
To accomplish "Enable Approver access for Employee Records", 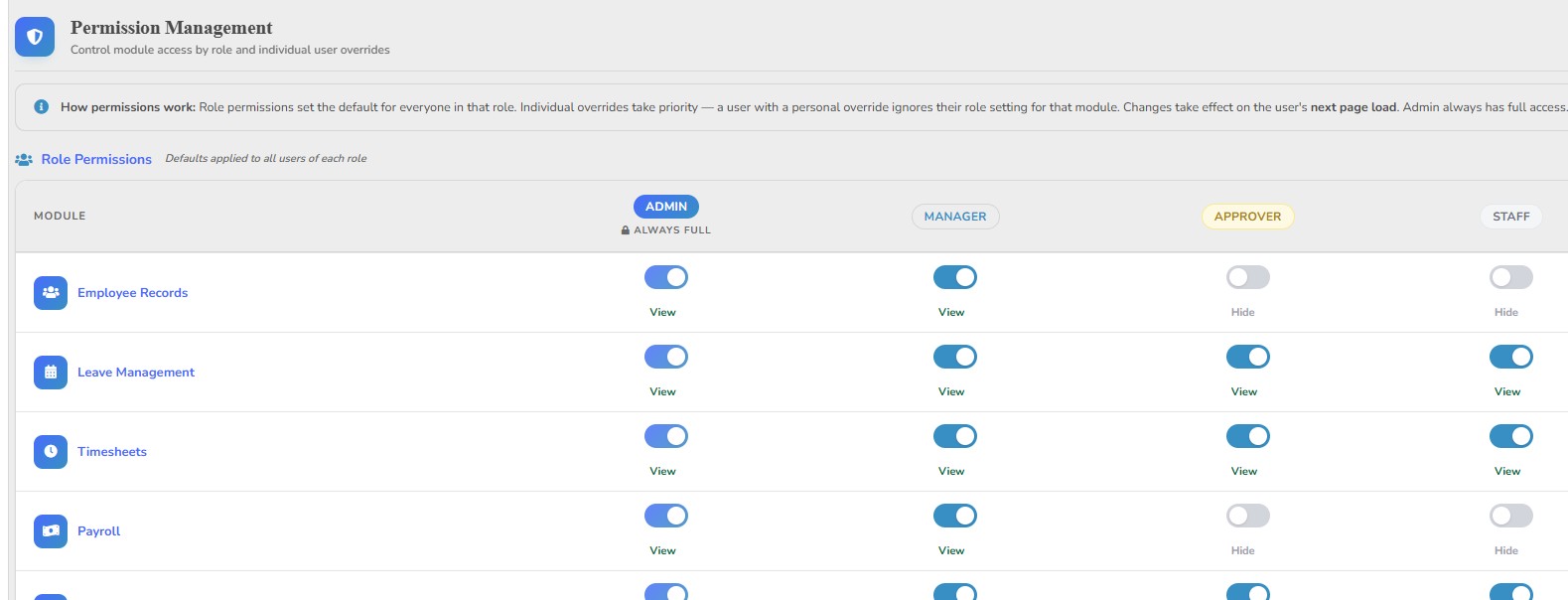I will pos(1248,277).
